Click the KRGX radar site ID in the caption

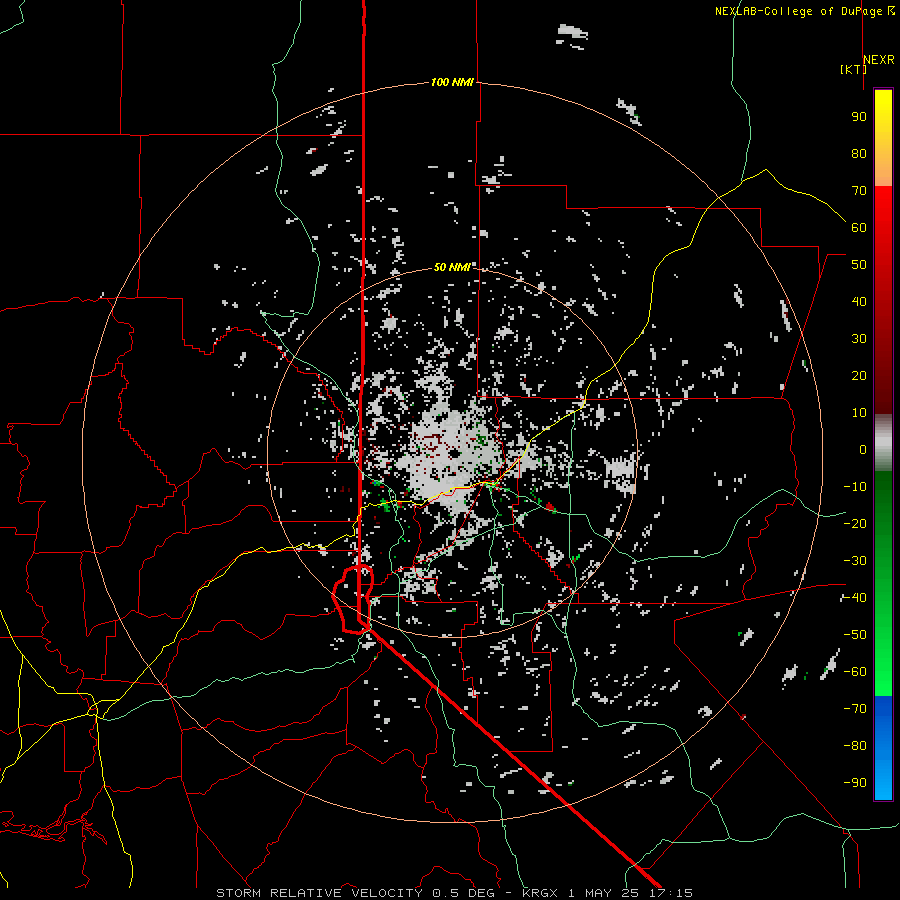(x=540, y=893)
